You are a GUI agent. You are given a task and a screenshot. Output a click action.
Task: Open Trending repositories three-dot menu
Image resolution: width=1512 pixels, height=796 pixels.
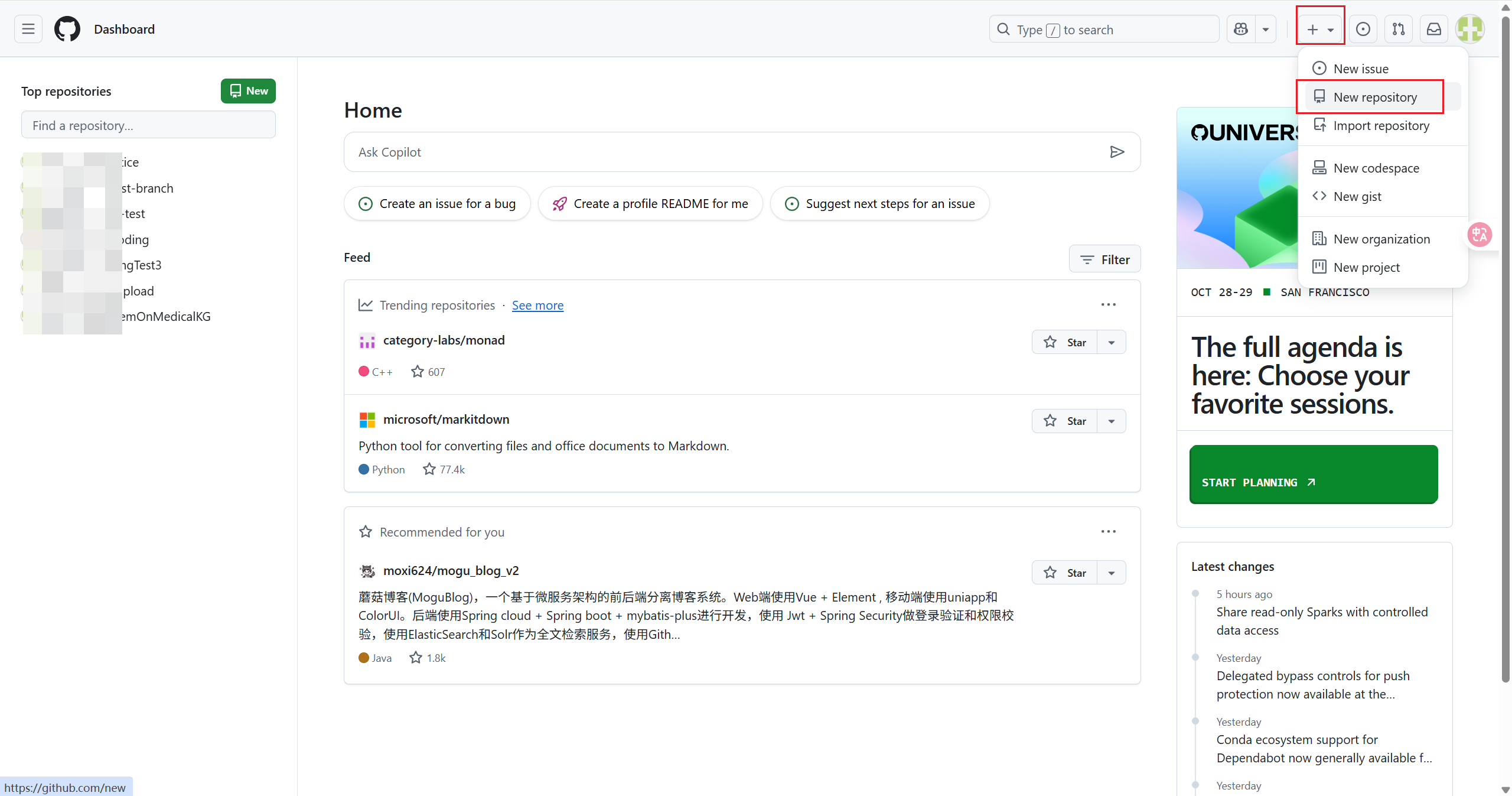coord(1109,304)
